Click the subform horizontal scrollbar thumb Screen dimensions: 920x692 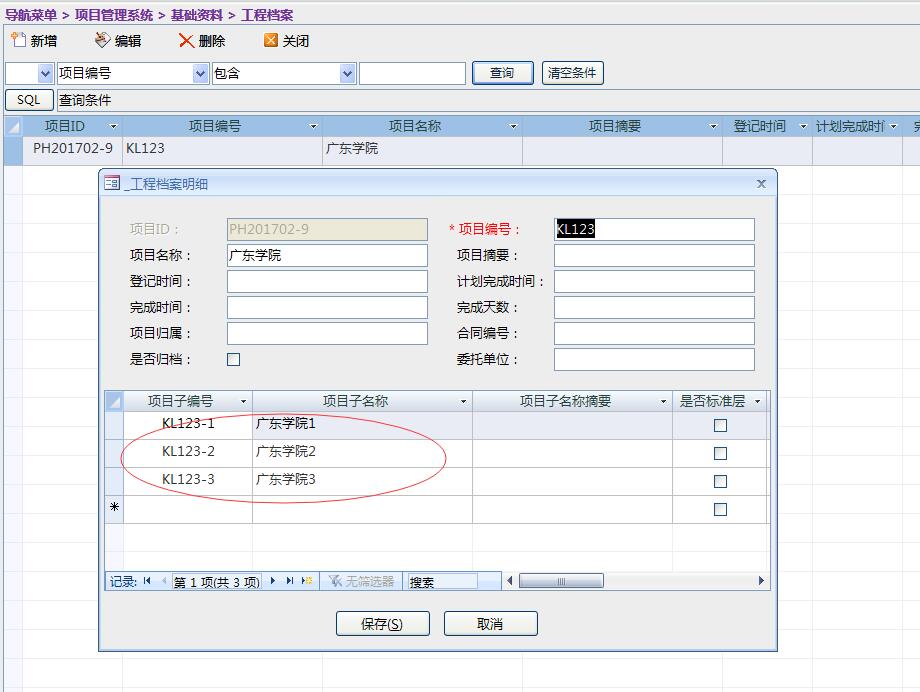tap(560, 581)
